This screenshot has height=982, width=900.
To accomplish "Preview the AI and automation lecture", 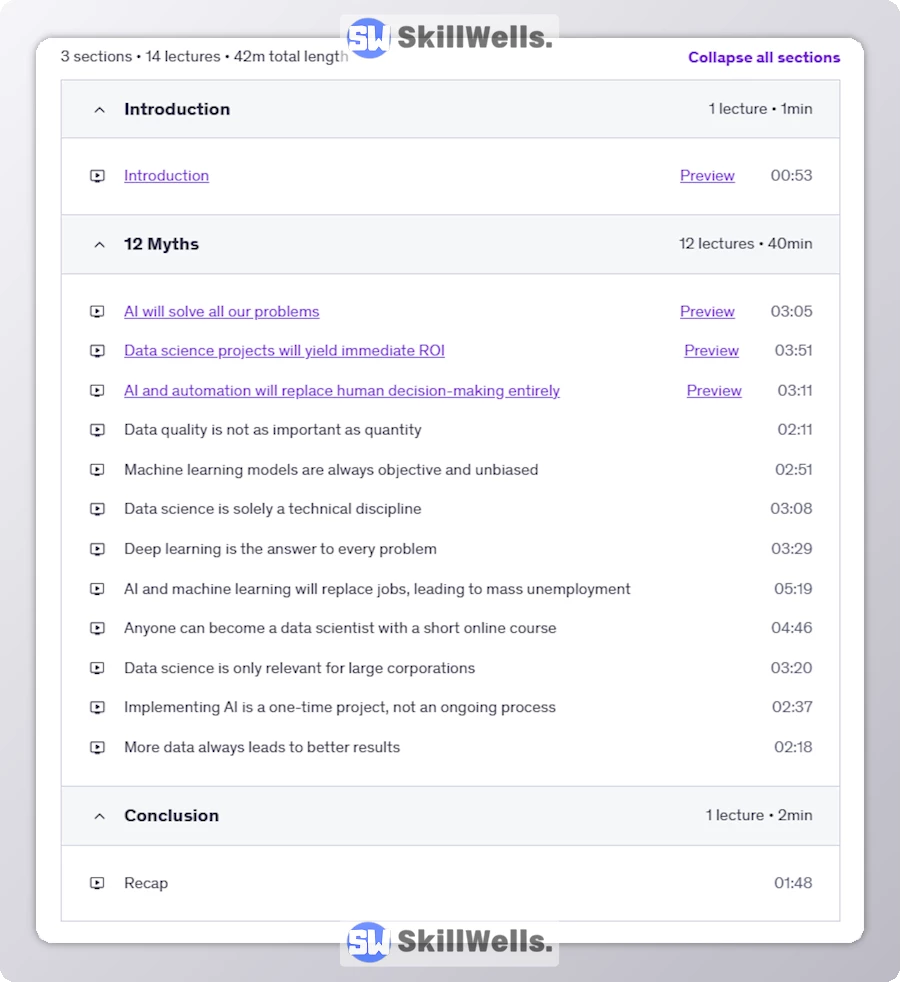I will click(x=714, y=390).
